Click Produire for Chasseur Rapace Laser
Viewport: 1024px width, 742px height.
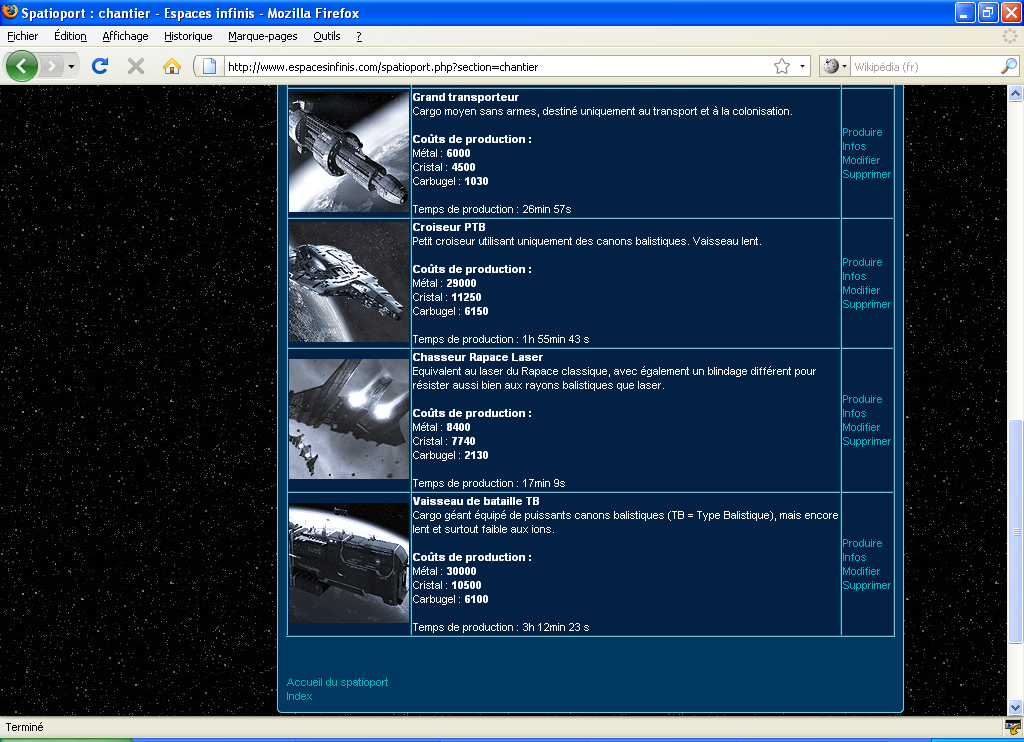coord(862,399)
